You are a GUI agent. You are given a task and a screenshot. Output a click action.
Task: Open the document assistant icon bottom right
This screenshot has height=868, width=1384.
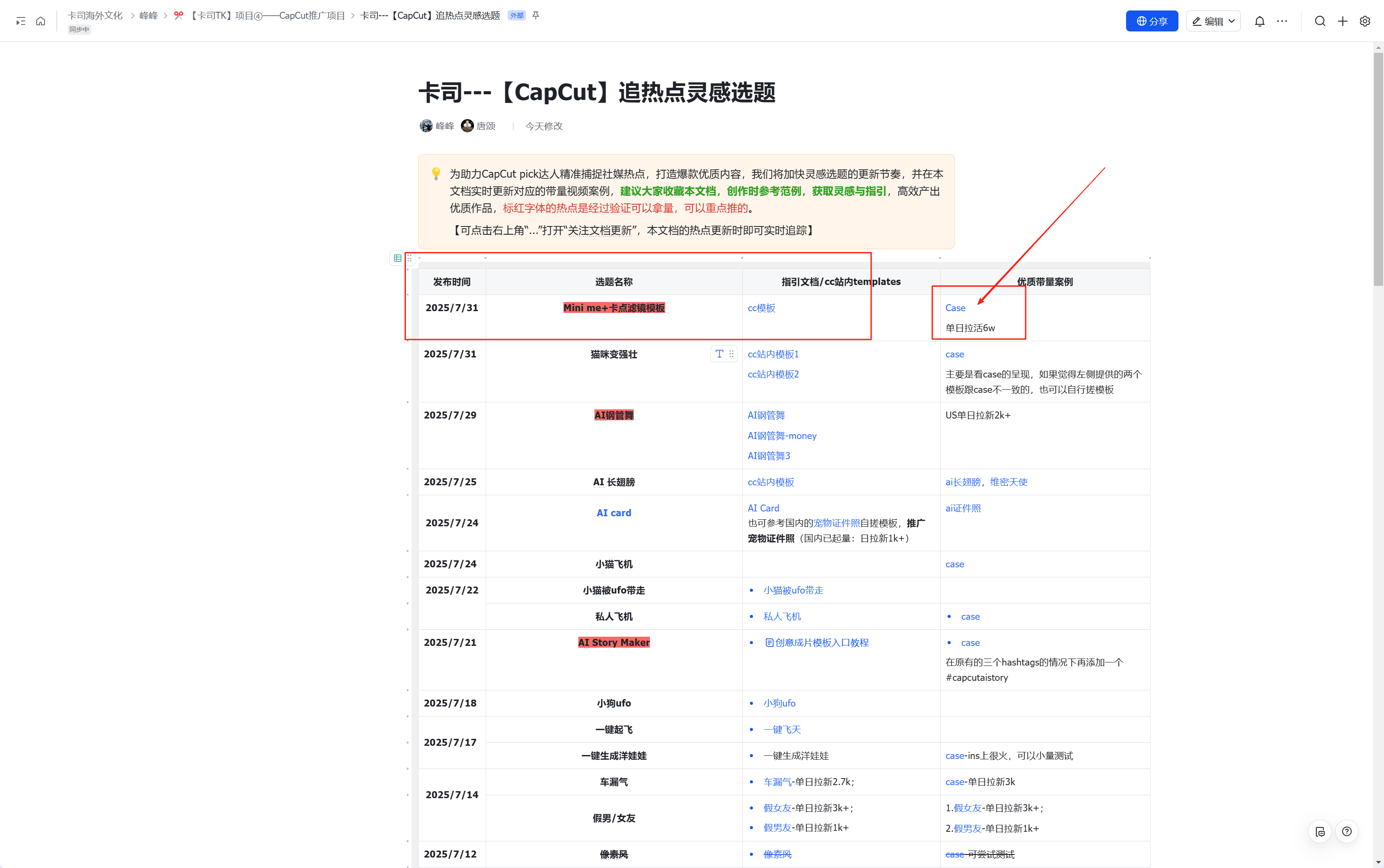(x=1320, y=831)
